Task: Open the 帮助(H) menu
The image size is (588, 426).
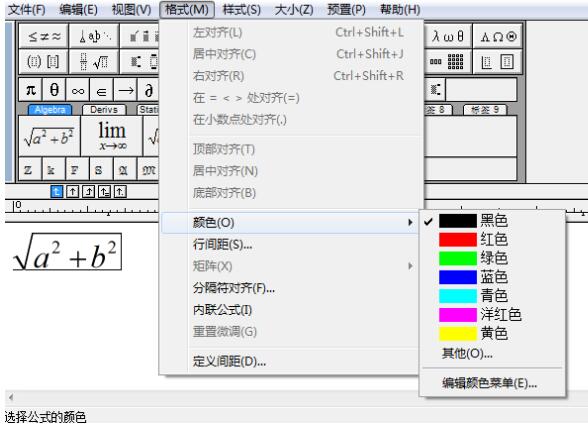Action: (400, 9)
